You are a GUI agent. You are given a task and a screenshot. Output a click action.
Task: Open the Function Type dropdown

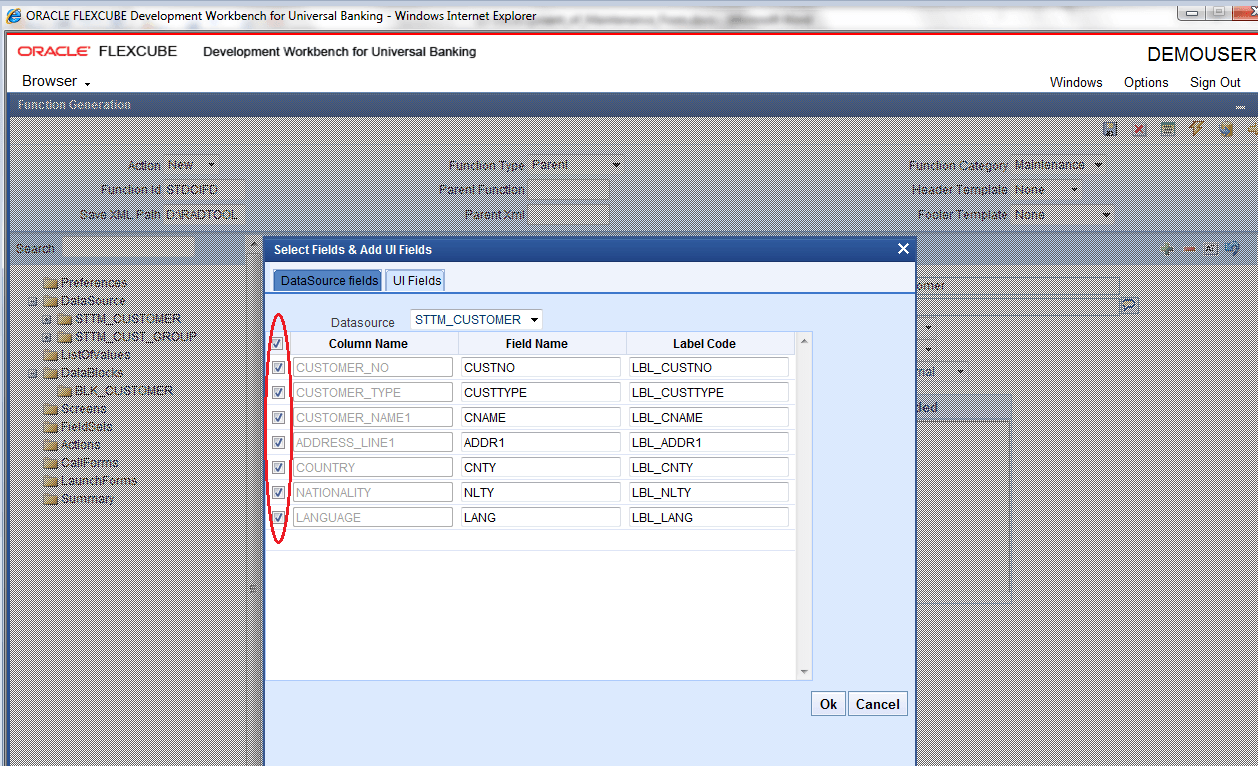coord(576,165)
